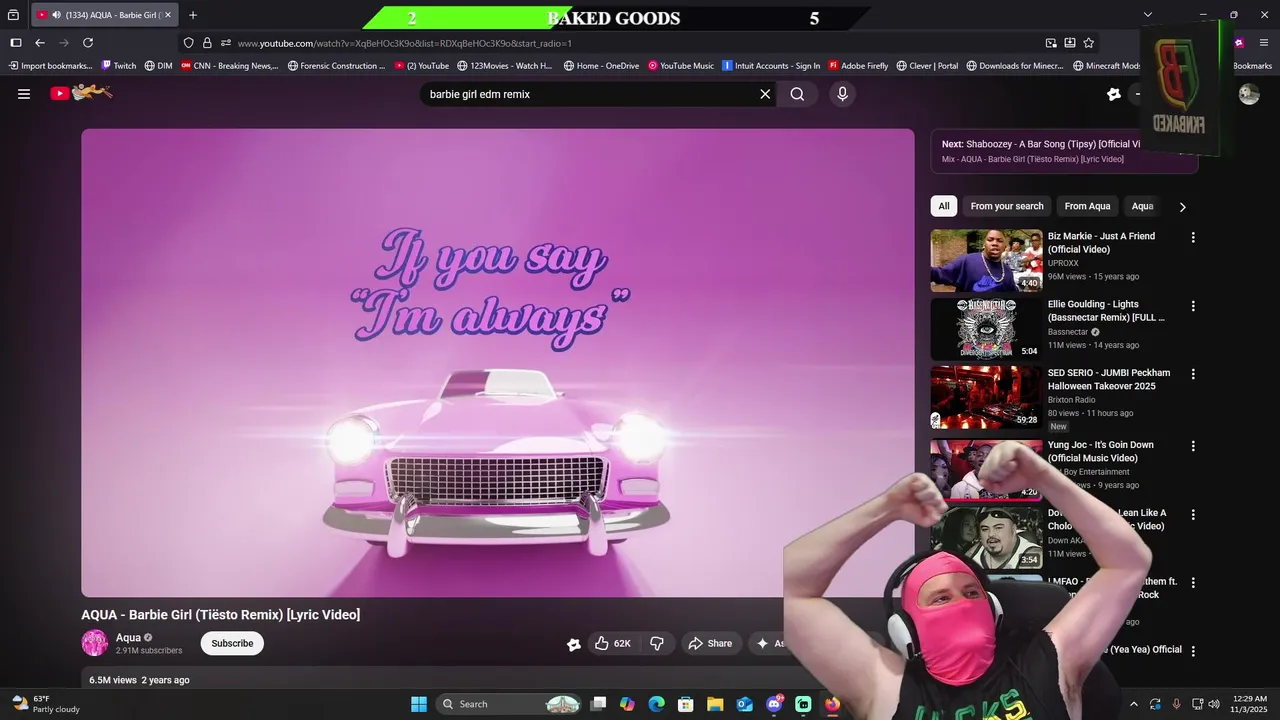1280x720 pixels.
Task: Bookmark this page with the star
Action: click(1089, 43)
